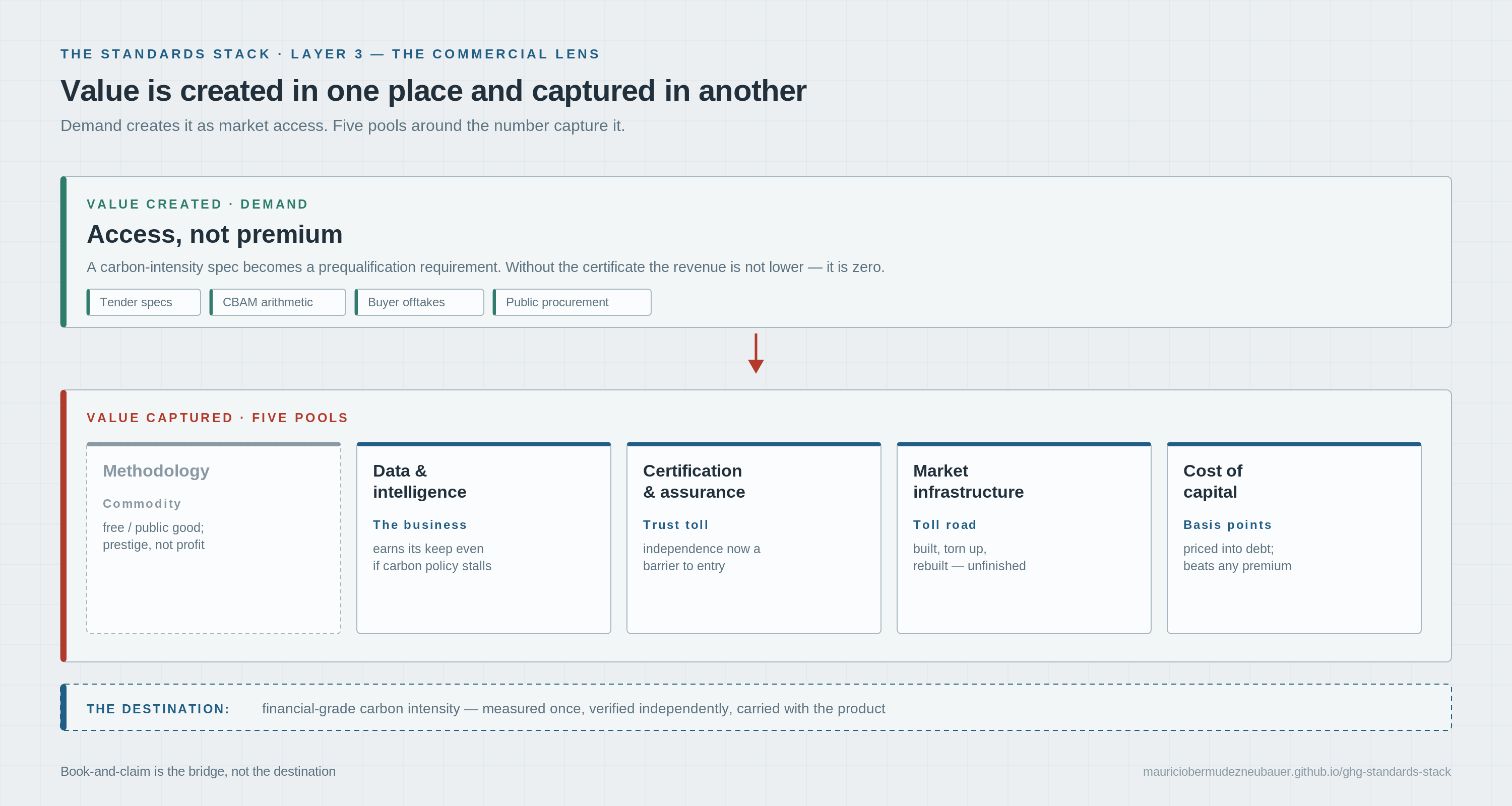Click the 'Toll road' subtitle
Viewport: 1512px width, 806px height.
944,524
